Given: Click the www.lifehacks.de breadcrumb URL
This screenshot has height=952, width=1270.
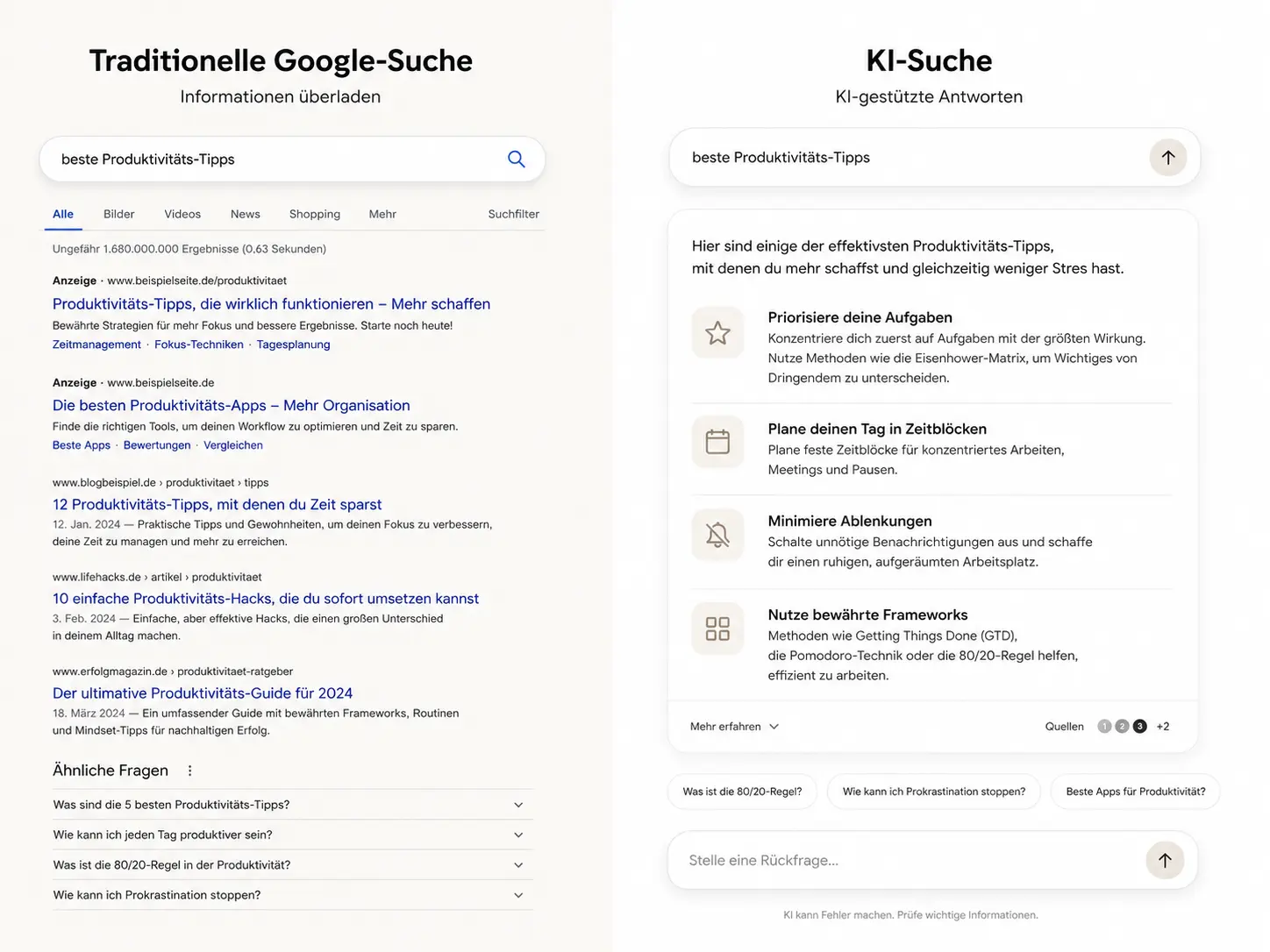Looking at the screenshot, I should (157, 577).
